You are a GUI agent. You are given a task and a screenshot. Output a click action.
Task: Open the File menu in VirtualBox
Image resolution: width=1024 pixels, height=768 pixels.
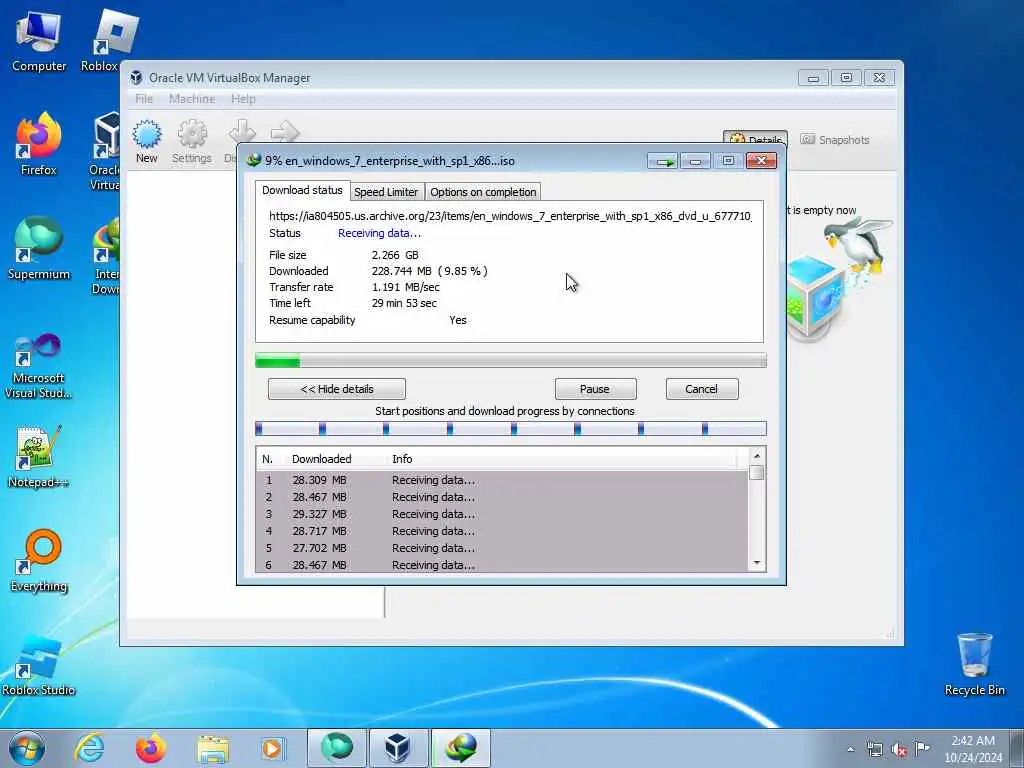(144, 99)
